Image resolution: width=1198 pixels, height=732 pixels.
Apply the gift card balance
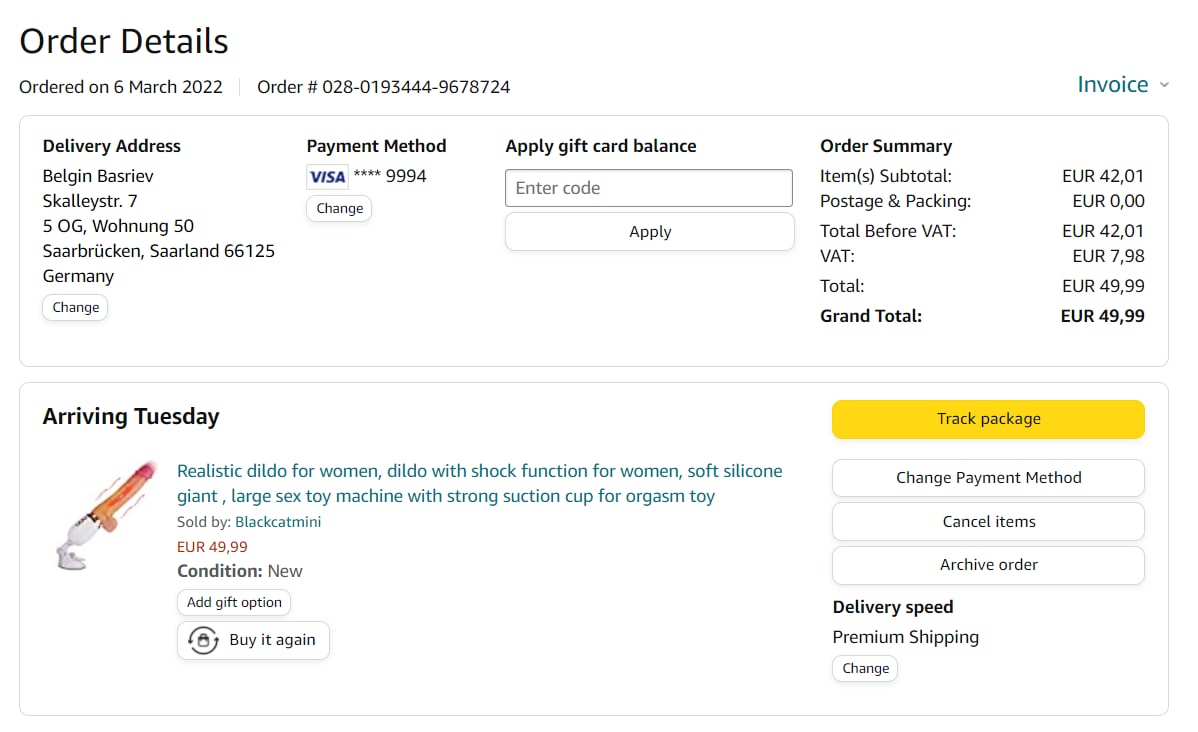click(x=649, y=232)
